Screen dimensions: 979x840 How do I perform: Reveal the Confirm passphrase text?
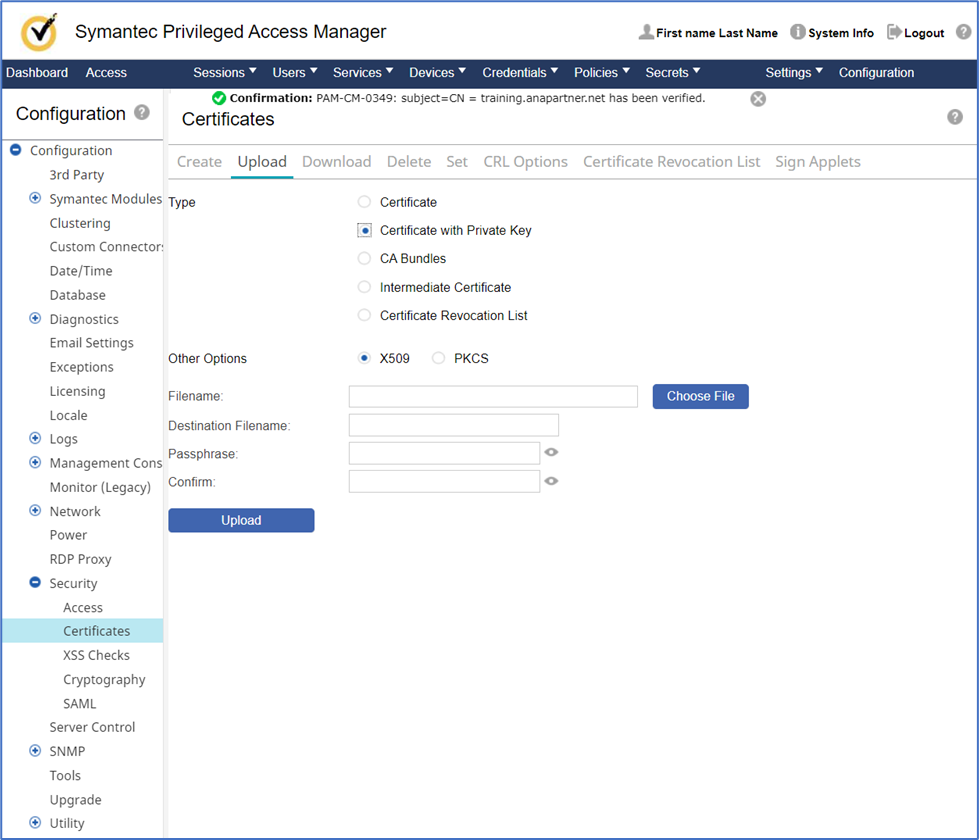tap(551, 481)
